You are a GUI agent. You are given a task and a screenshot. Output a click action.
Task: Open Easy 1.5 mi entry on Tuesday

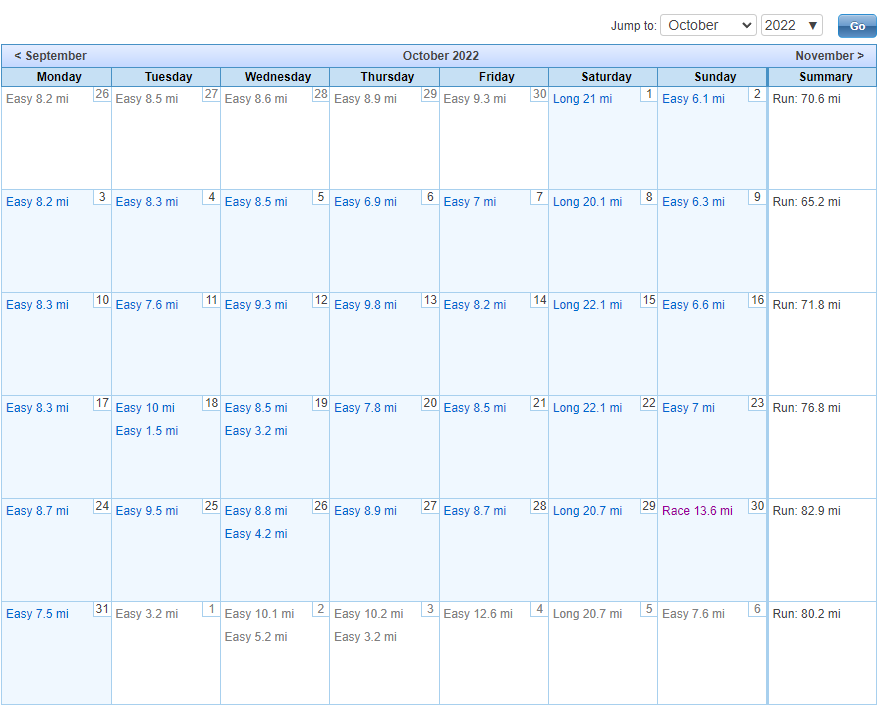146,431
